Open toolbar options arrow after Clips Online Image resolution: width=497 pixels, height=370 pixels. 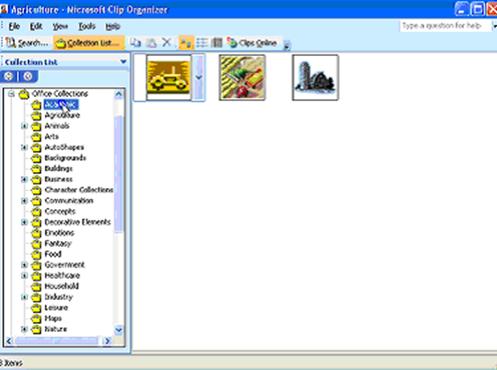click(x=286, y=45)
